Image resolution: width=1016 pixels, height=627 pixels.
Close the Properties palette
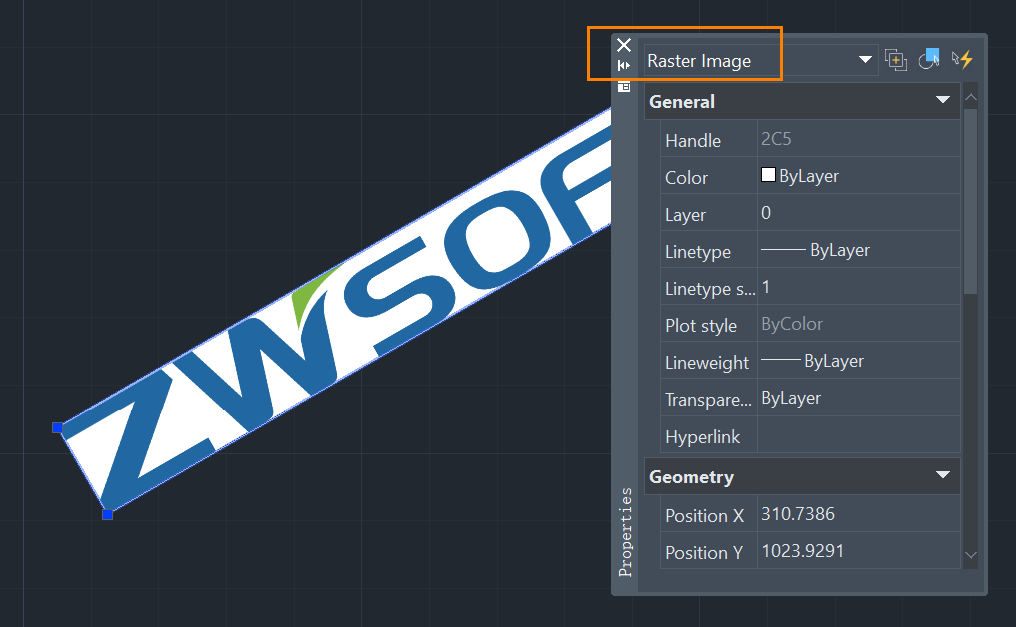click(623, 45)
